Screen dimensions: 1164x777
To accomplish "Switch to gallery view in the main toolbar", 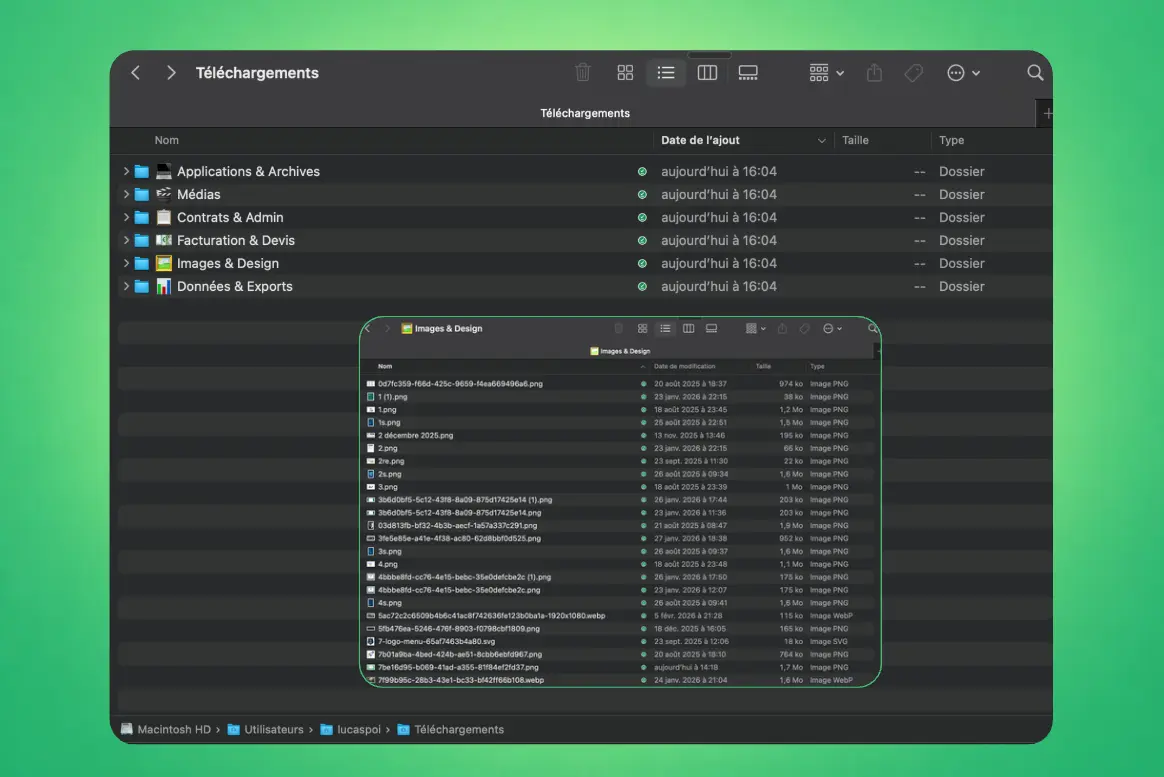I will pyautogui.click(x=748, y=73).
